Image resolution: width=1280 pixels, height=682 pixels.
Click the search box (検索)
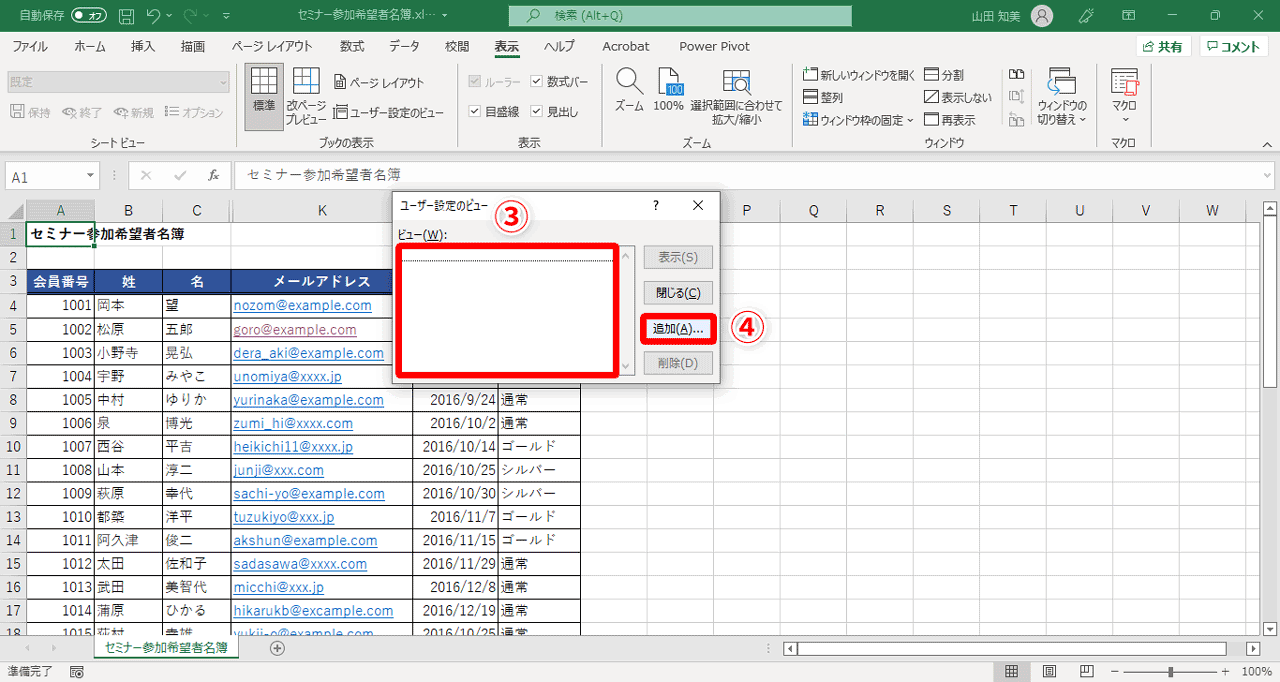679,16
